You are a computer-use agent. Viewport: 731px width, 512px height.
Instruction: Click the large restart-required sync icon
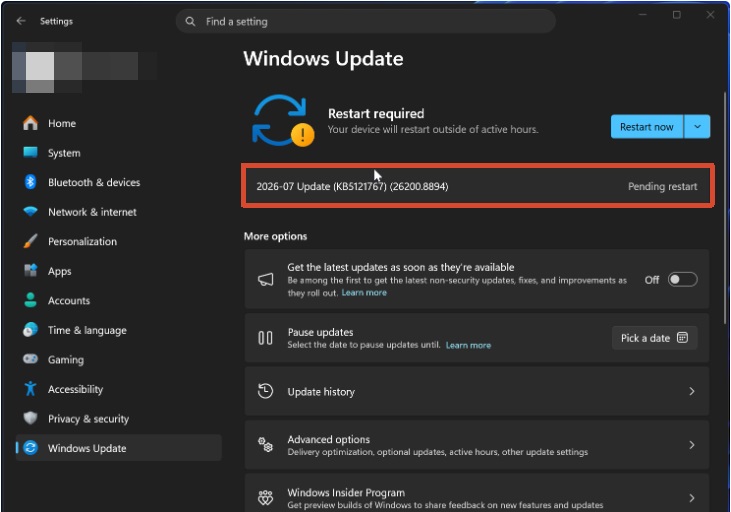tap(282, 120)
